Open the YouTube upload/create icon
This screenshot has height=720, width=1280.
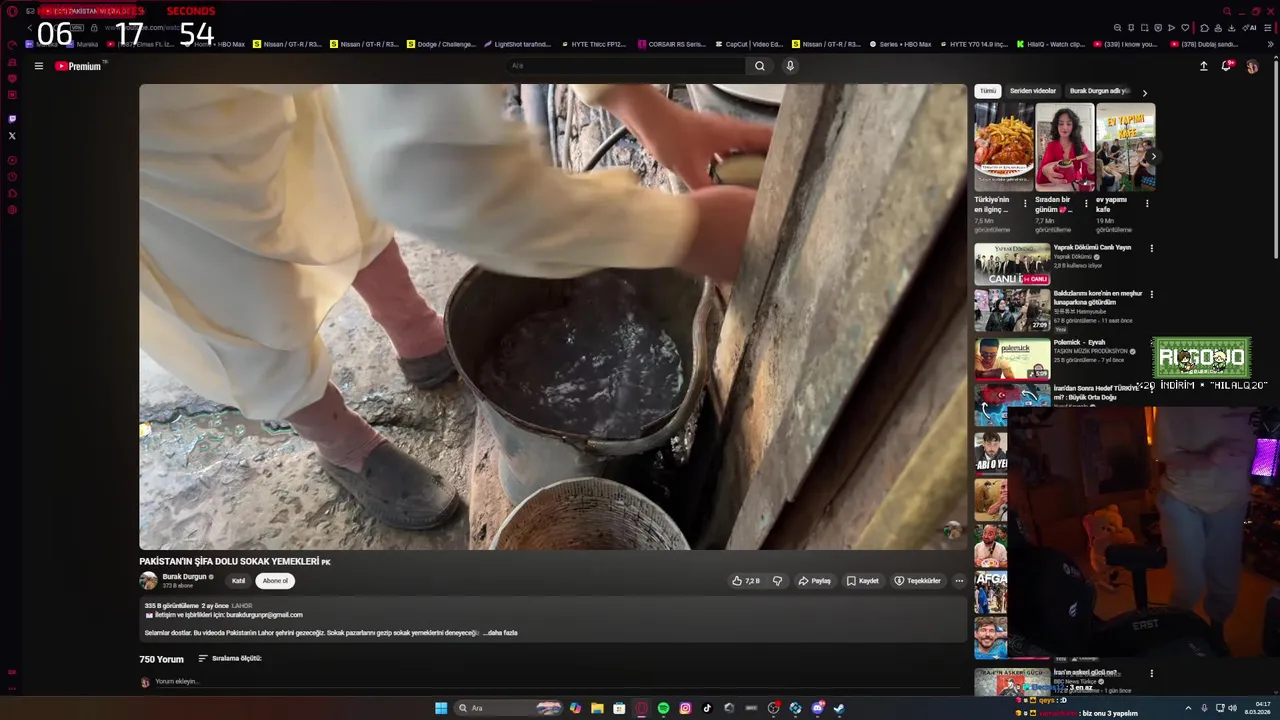(1204, 66)
